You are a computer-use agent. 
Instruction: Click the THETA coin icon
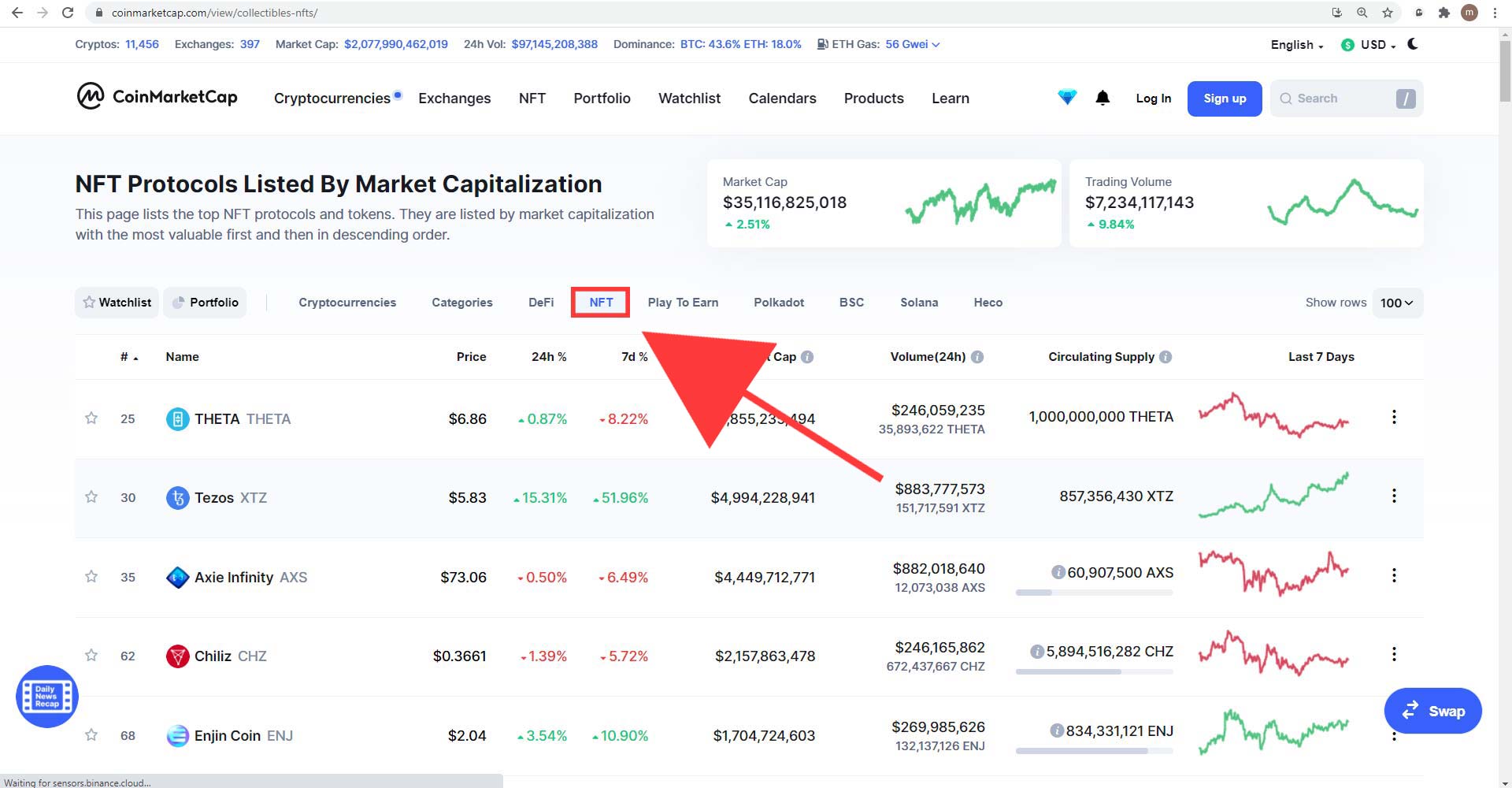click(178, 418)
